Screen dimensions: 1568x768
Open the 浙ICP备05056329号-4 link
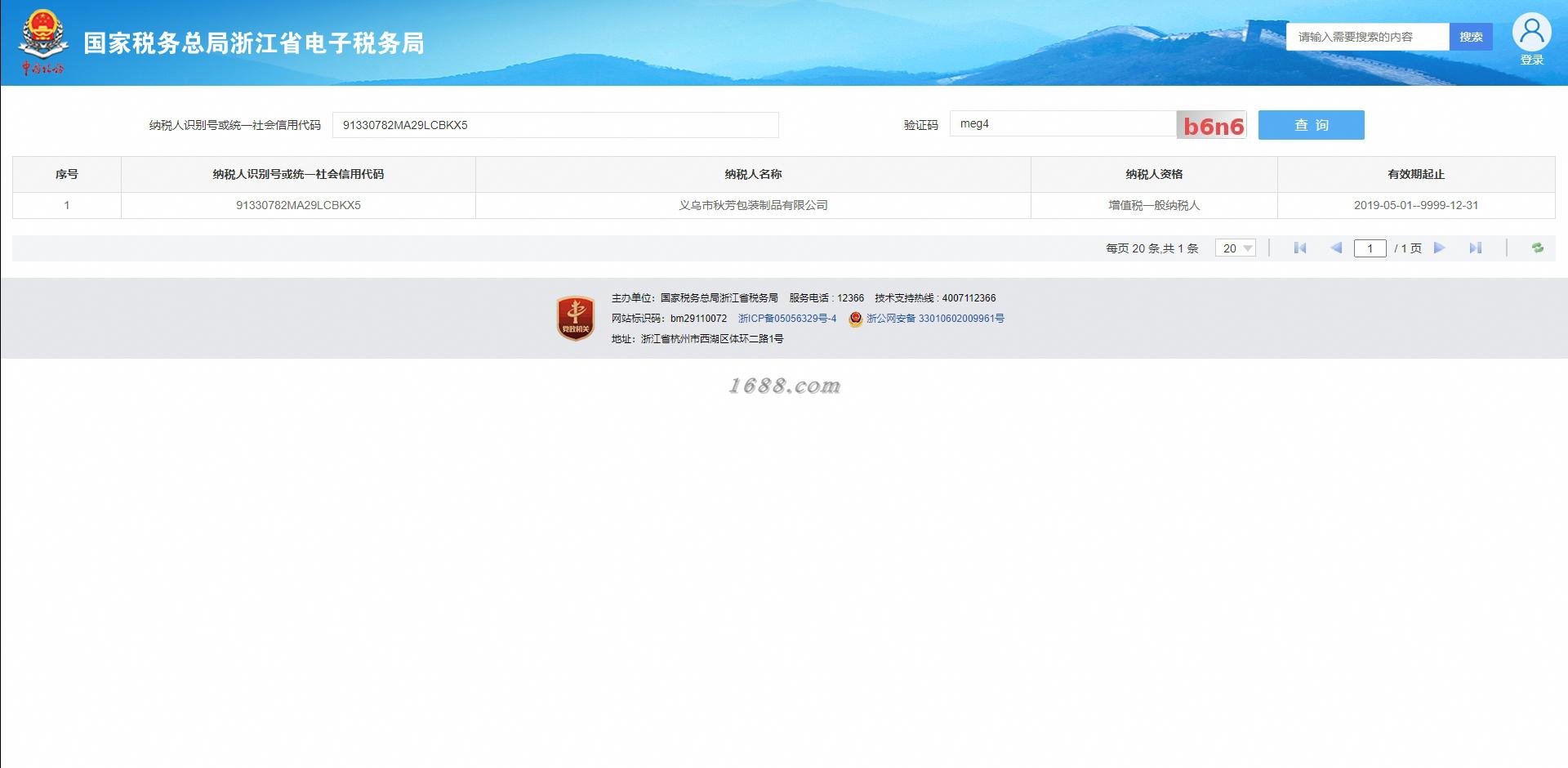point(787,319)
